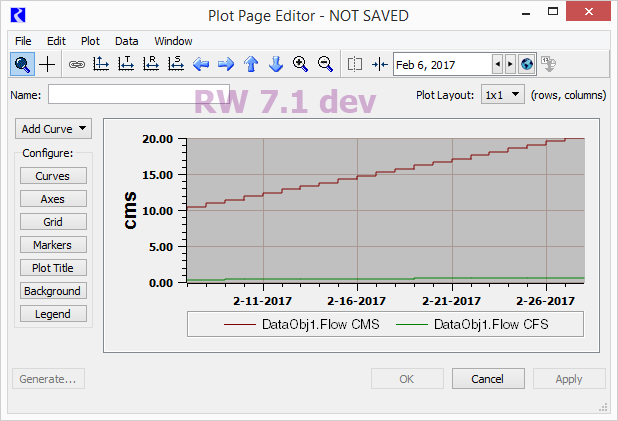Image resolution: width=618 pixels, height=421 pixels.
Task: Click the Generate... button
Action: click(x=48, y=379)
